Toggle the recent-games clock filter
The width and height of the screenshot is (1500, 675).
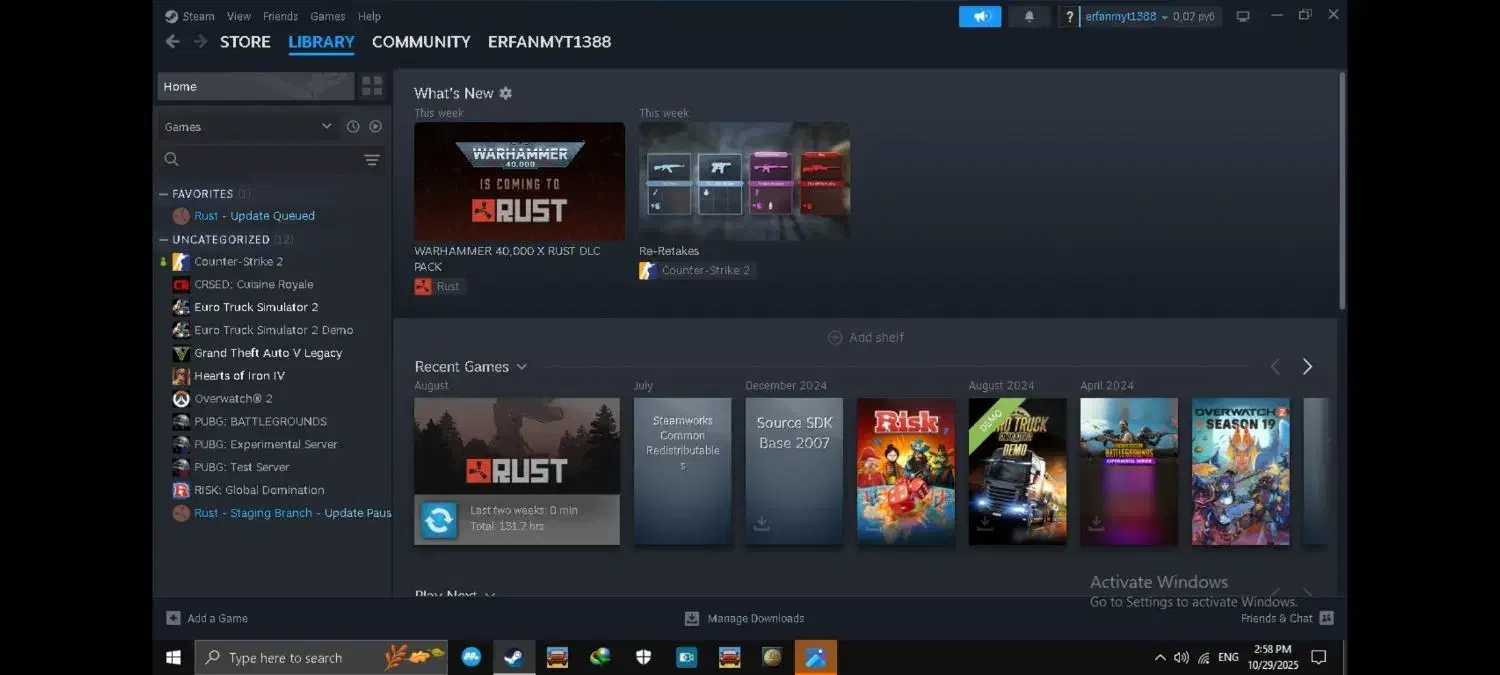[352, 126]
